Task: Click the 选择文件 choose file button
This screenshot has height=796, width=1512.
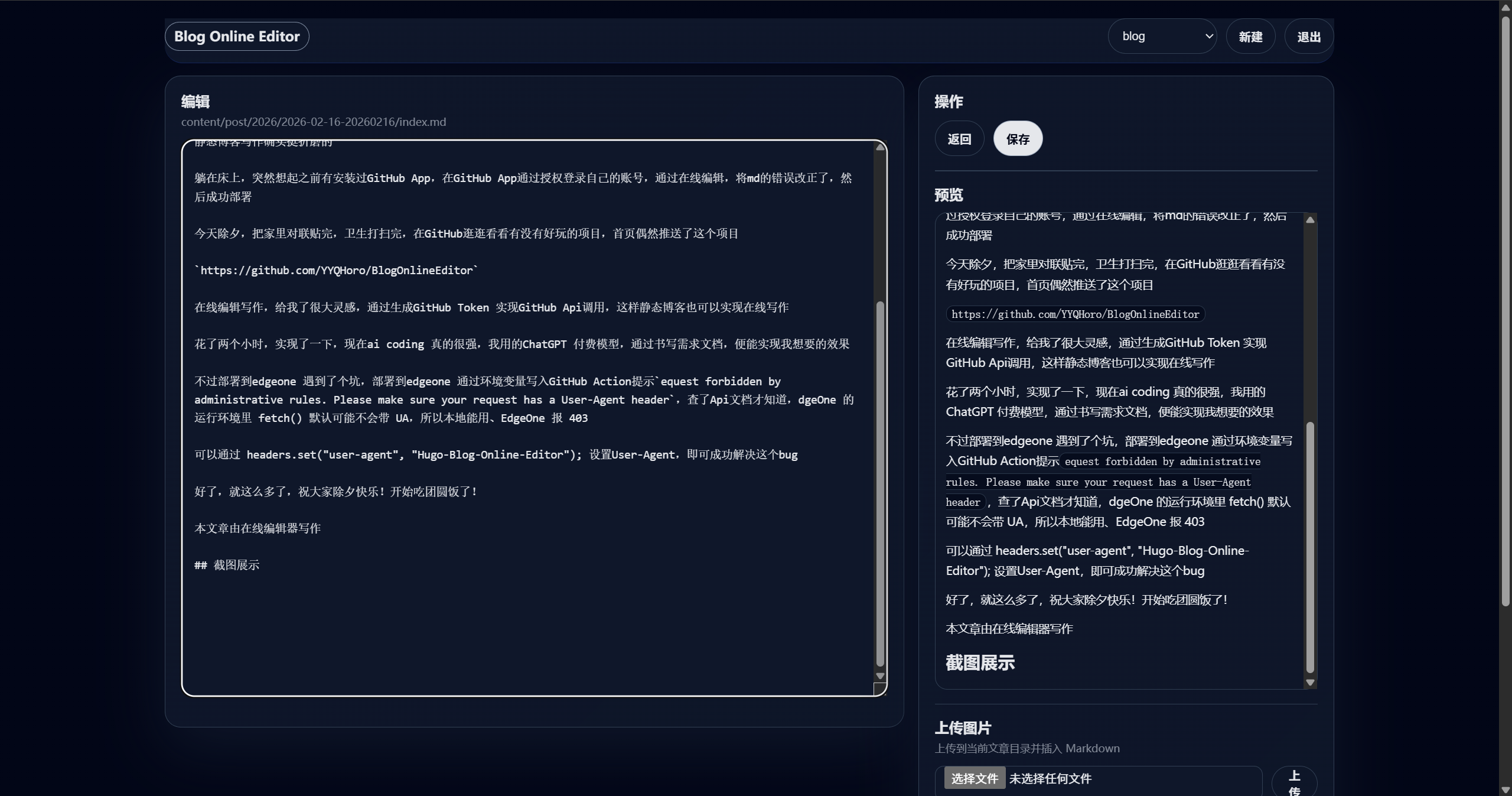Action: tap(974, 778)
